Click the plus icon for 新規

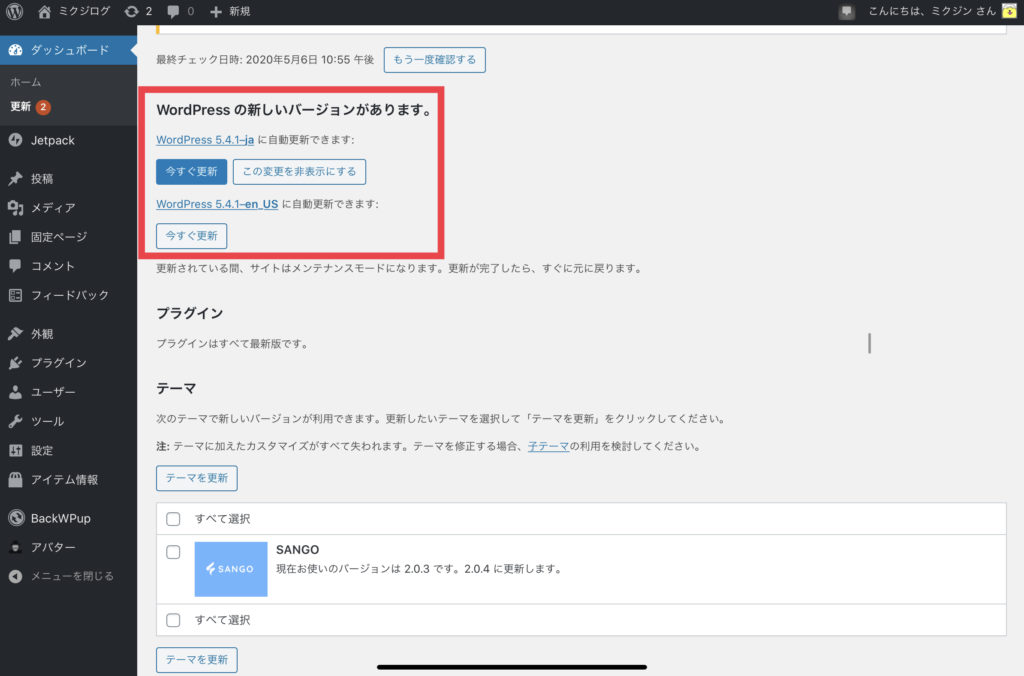216,12
